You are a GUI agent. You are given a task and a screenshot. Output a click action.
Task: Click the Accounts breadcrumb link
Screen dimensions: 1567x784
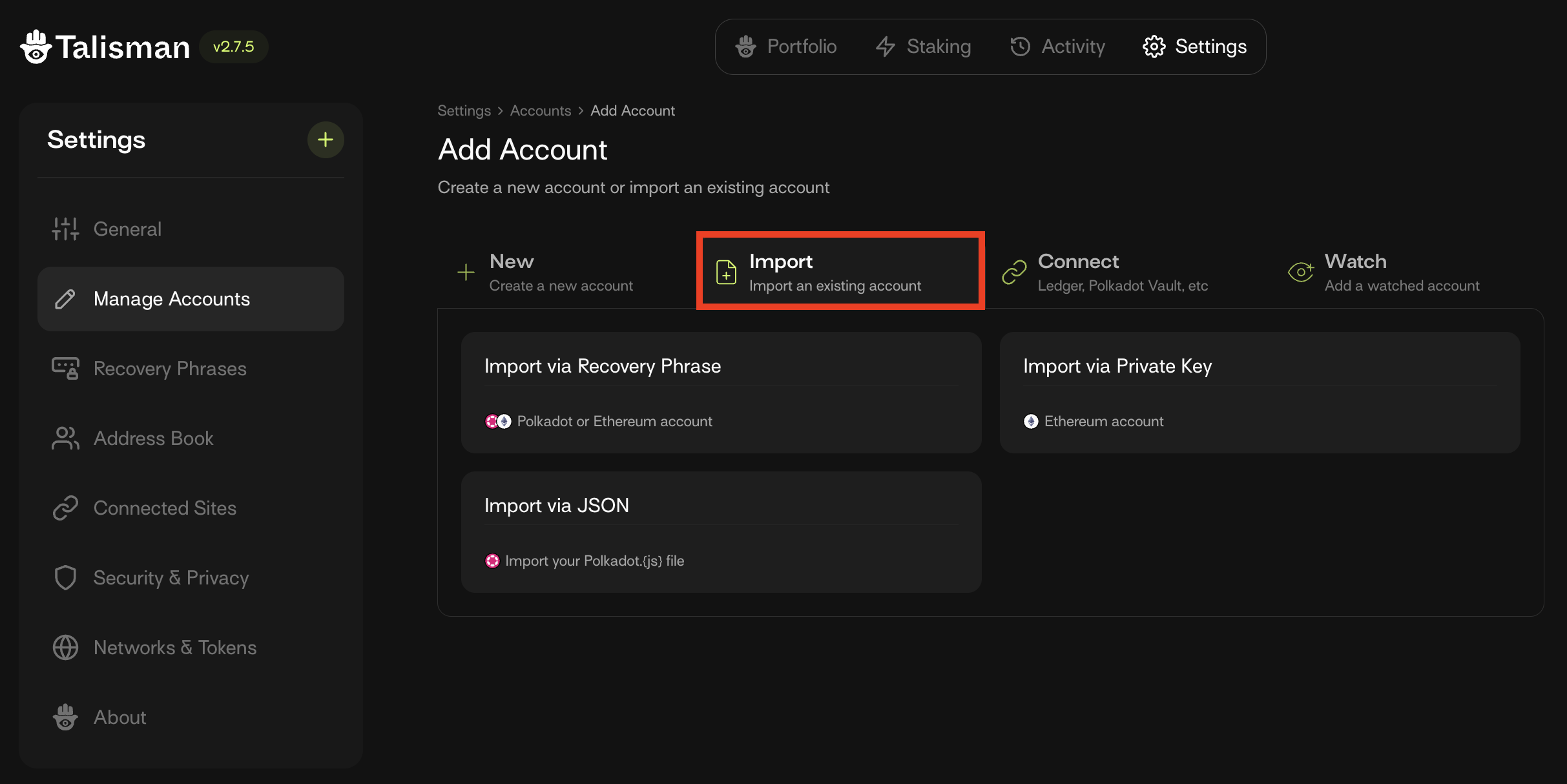540,110
